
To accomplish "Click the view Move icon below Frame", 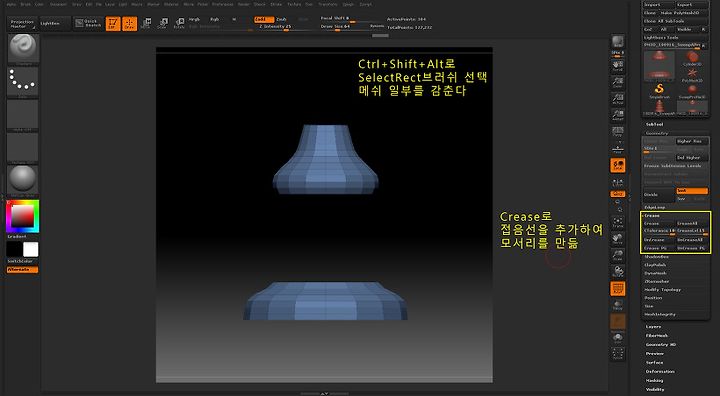I will (x=618, y=239).
